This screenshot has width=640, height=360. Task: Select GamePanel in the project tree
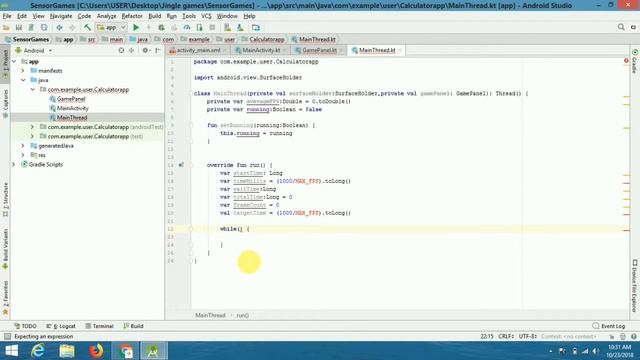coord(71,99)
